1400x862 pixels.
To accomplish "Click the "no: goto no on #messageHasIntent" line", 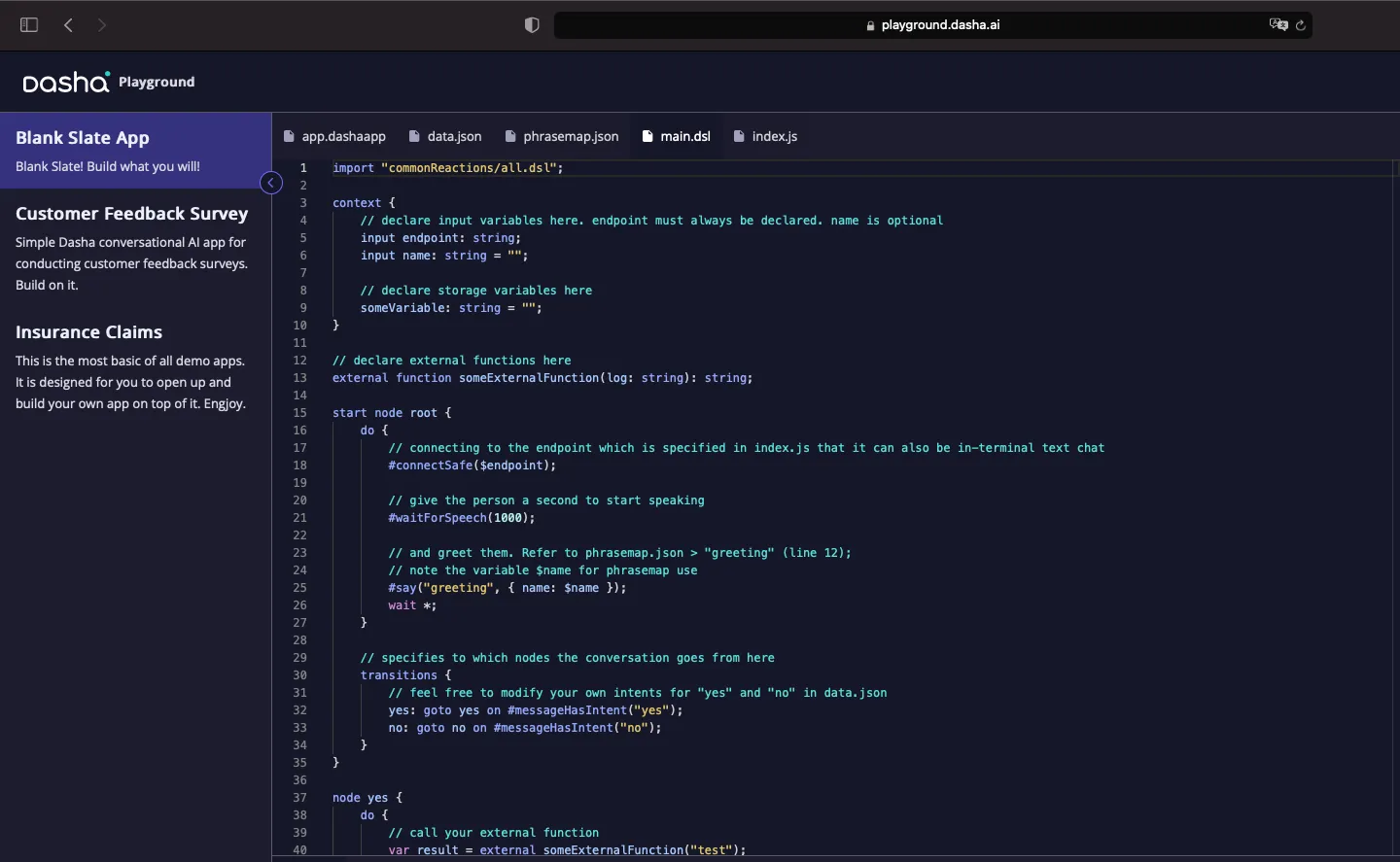I will click(x=525, y=728).
